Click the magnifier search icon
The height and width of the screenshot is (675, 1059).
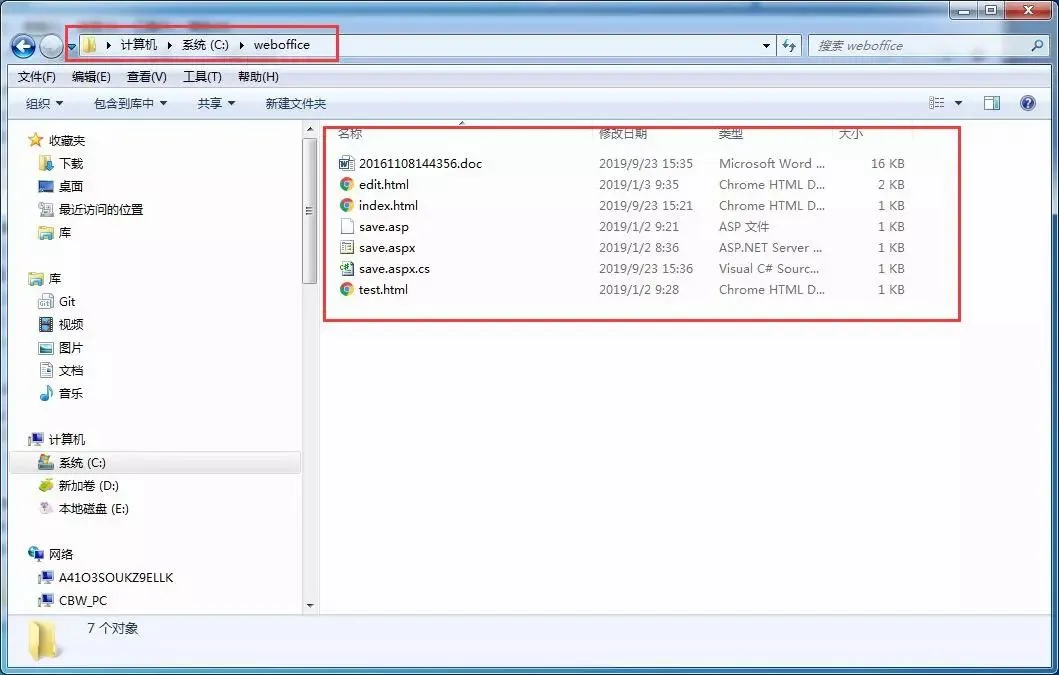point(1037,46)
